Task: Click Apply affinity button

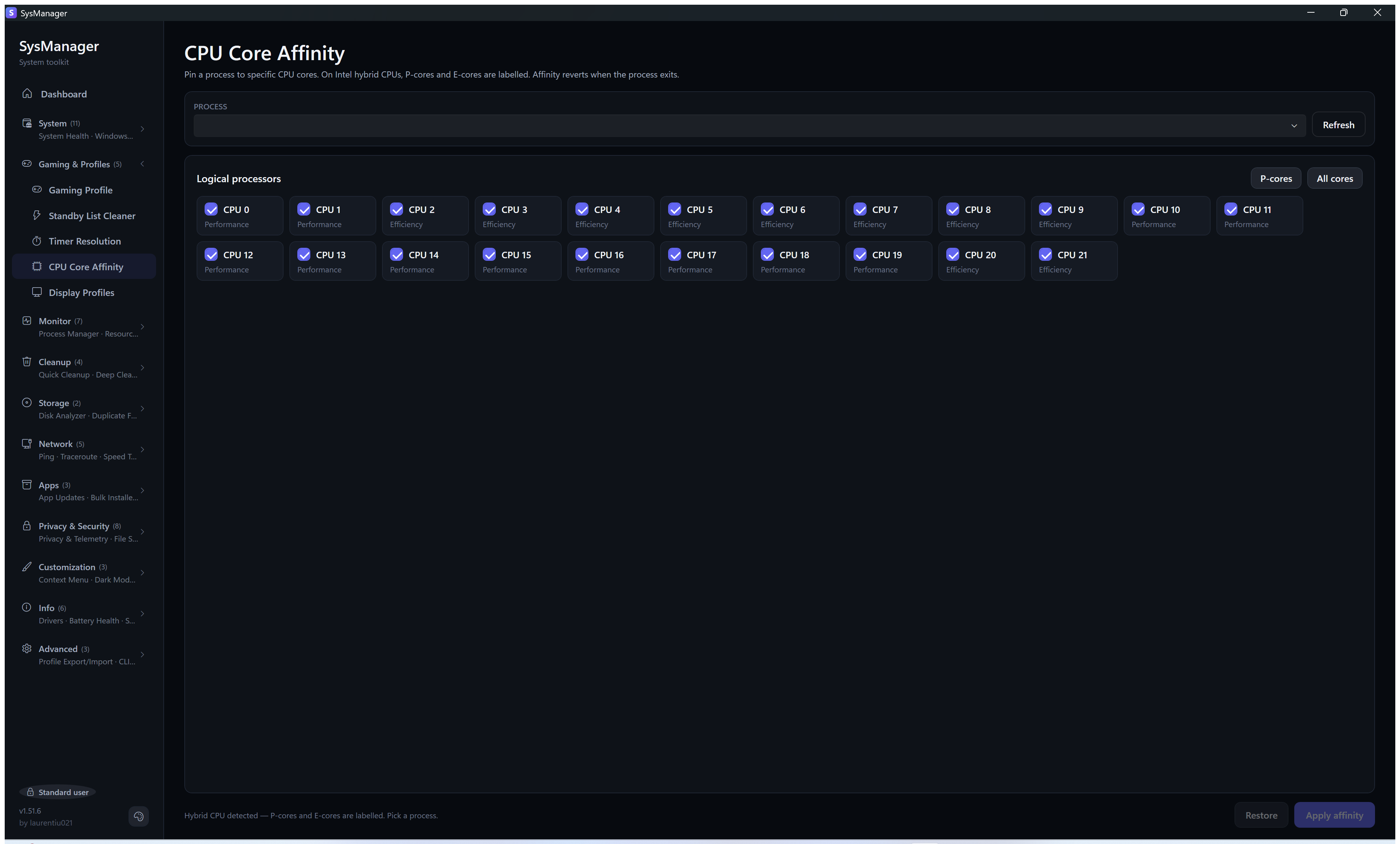Action: [x=1334, y=815]
